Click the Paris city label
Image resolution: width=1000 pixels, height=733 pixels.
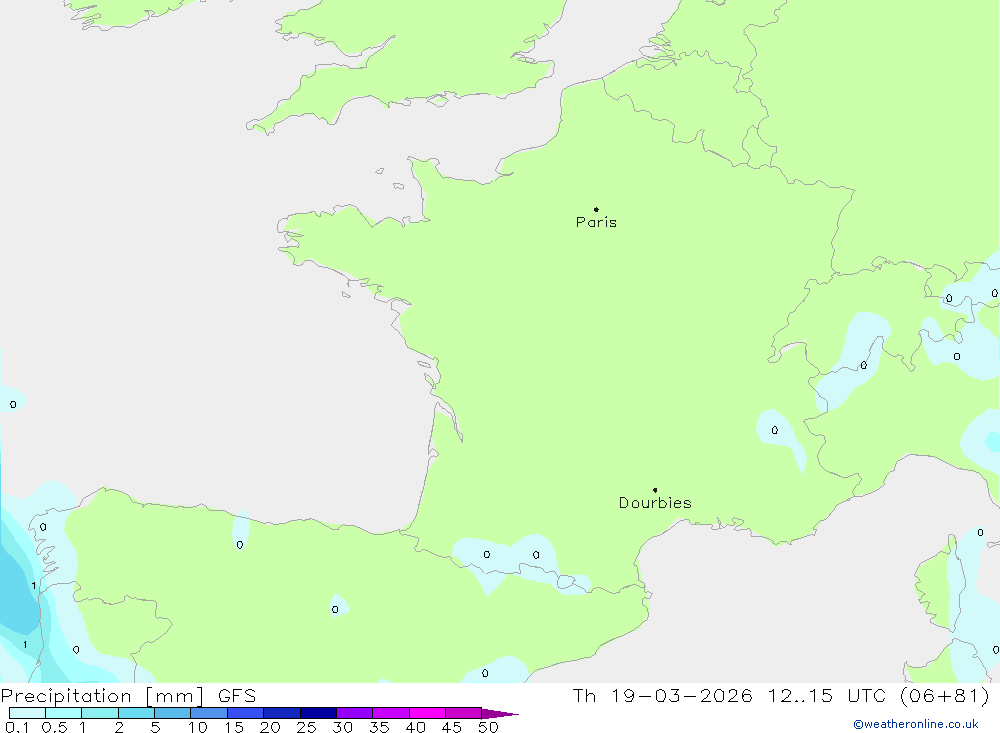(596, 222)
